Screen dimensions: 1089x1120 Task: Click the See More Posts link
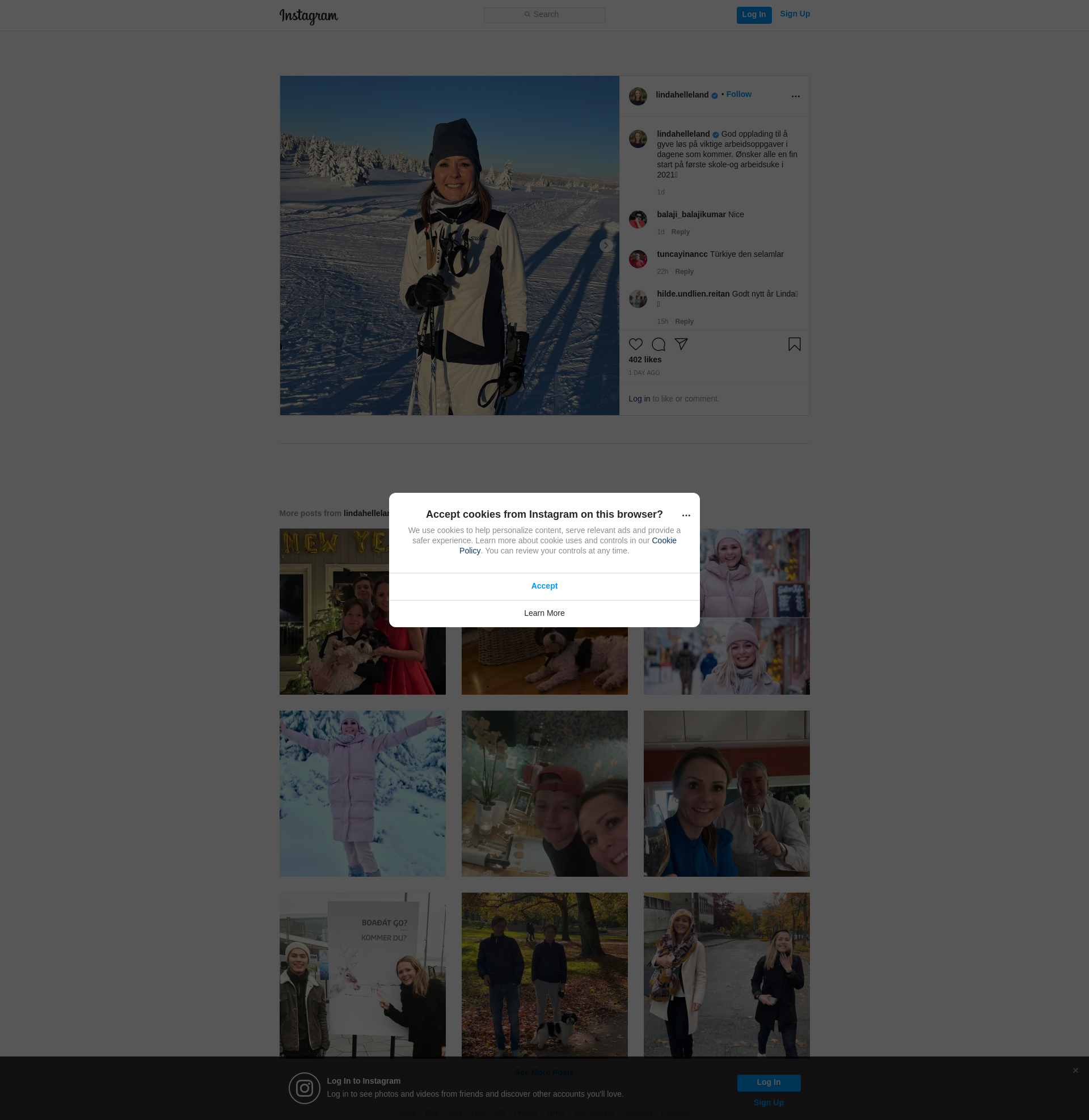[544, 1072]
